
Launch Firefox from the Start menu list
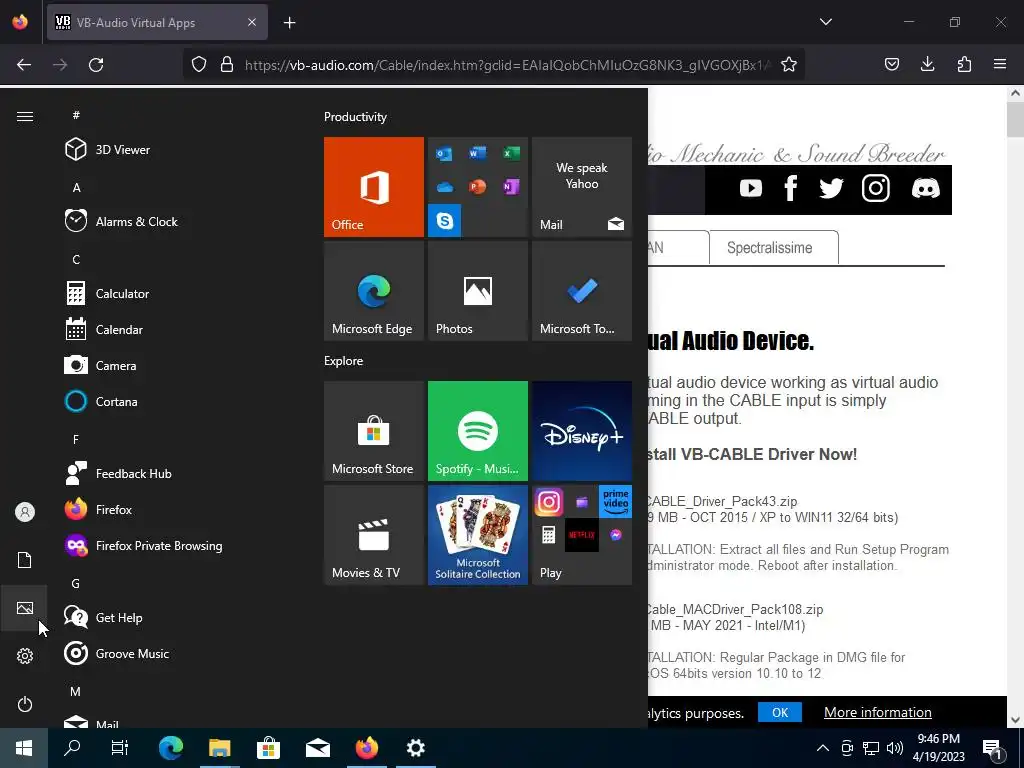click(176, 509)
